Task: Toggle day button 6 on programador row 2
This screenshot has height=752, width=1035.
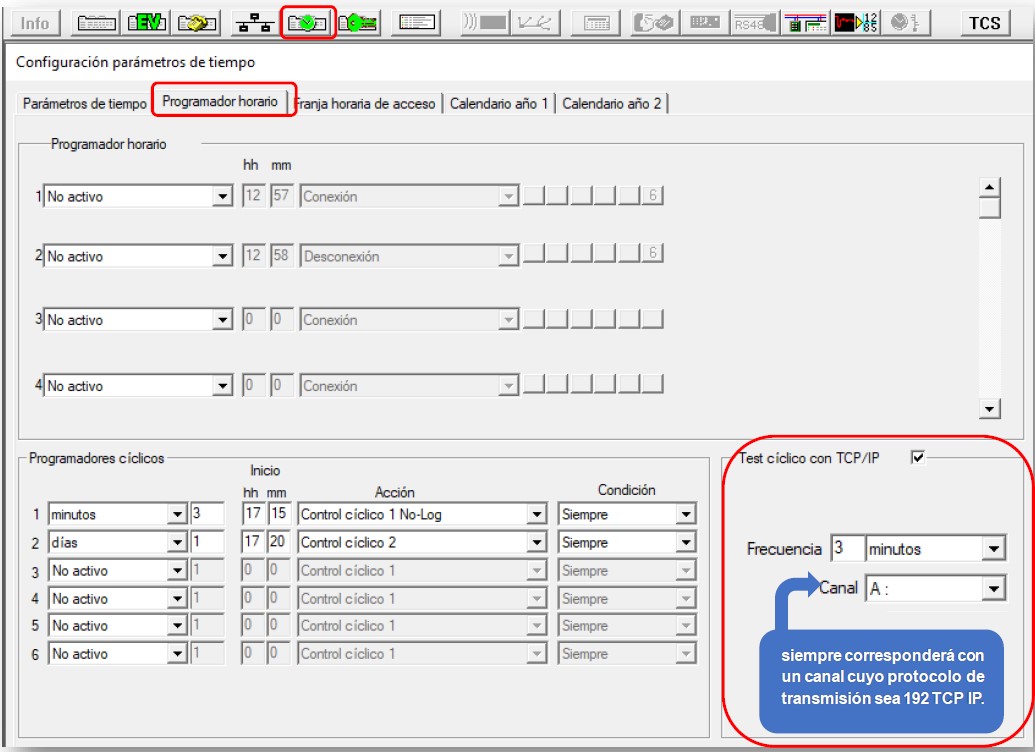Action: [652, 253]
